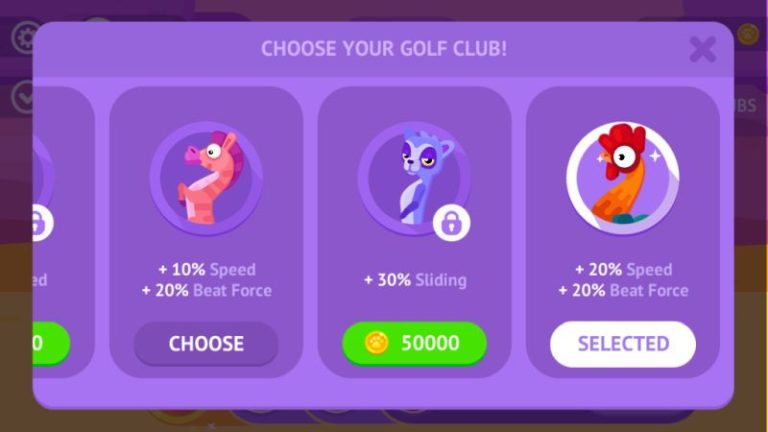The image size is (768, 432).
Task: Click the 'CHOOSE YOUR GOLF CLUB!' title
Action: pyautogui.click(x=384, y=48)
